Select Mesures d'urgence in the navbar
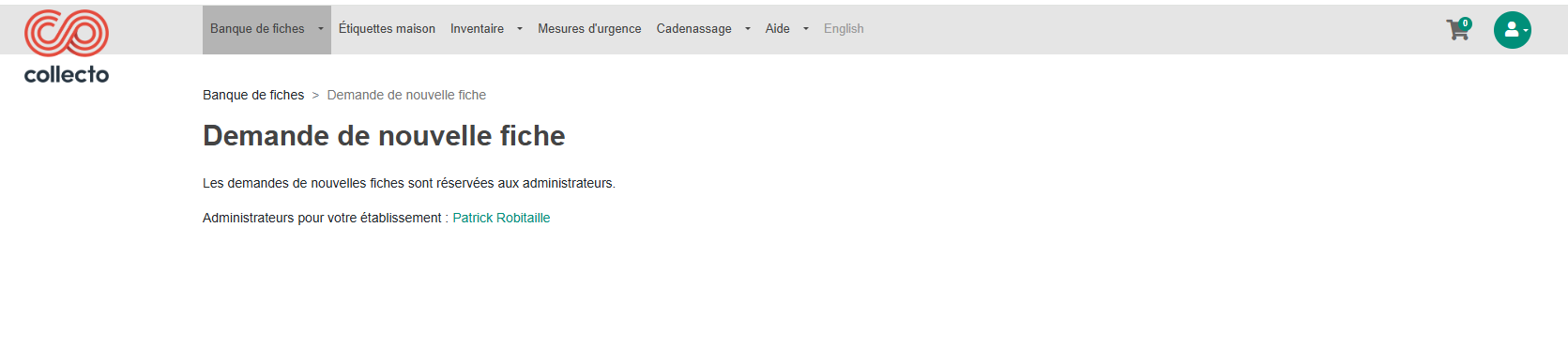This screenshot has height=364, width=1568. [x=589, y=29]
